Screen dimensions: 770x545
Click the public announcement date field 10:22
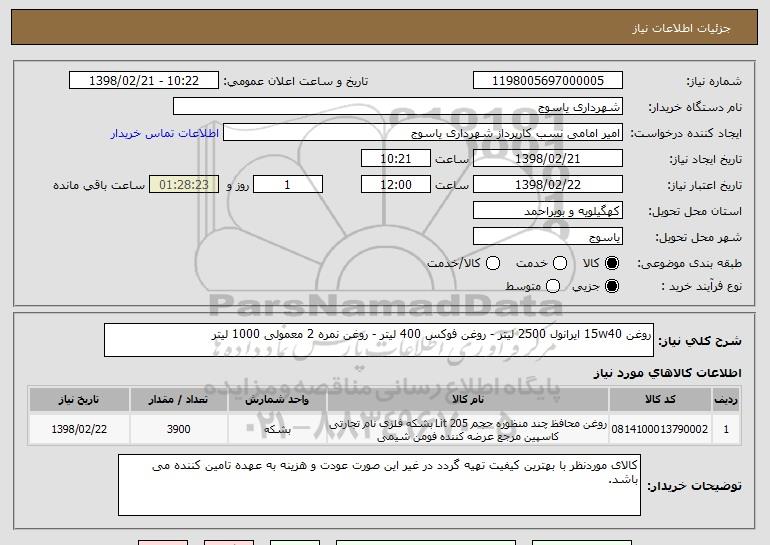click(144, 81)
